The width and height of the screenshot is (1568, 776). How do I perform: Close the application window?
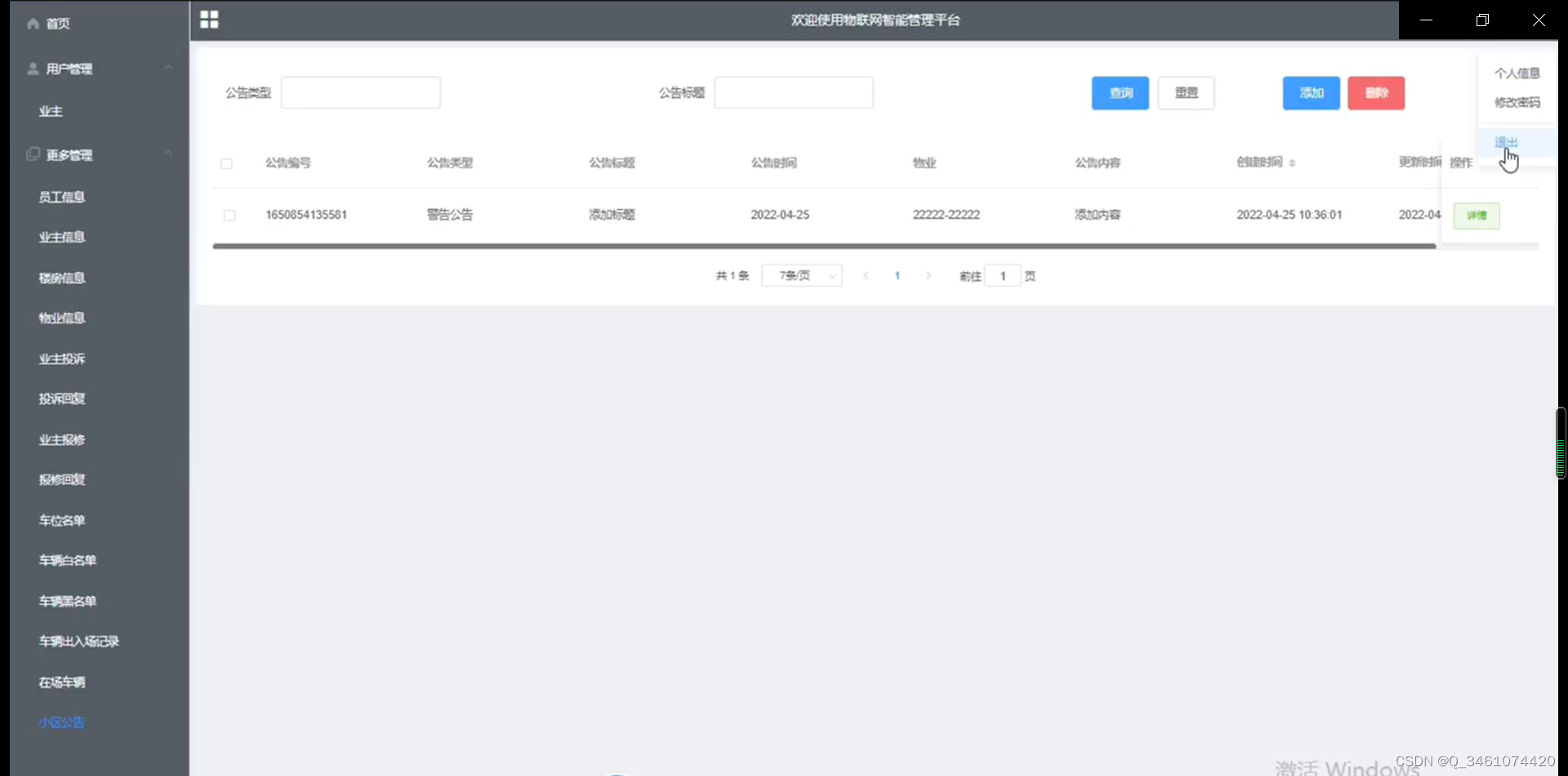coord(1539,20)
